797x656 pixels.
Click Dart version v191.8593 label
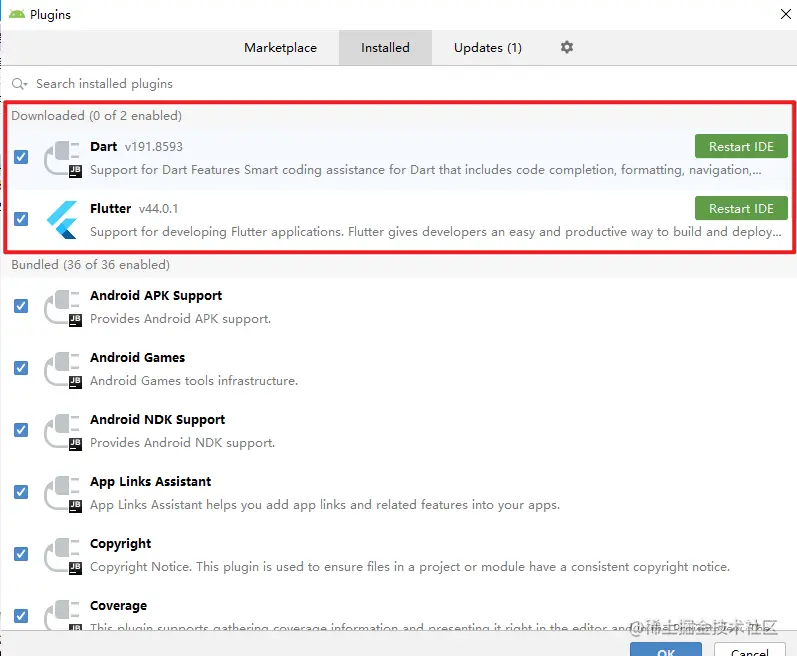click(x=154, y=147)
